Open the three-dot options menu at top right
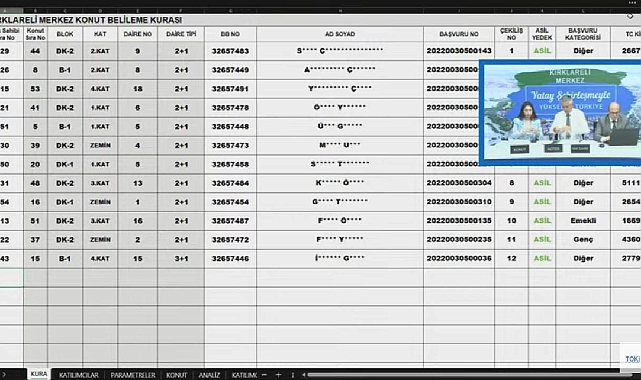Image resolution: width=641 pixels, height=380 pixels. click(632, 3)
